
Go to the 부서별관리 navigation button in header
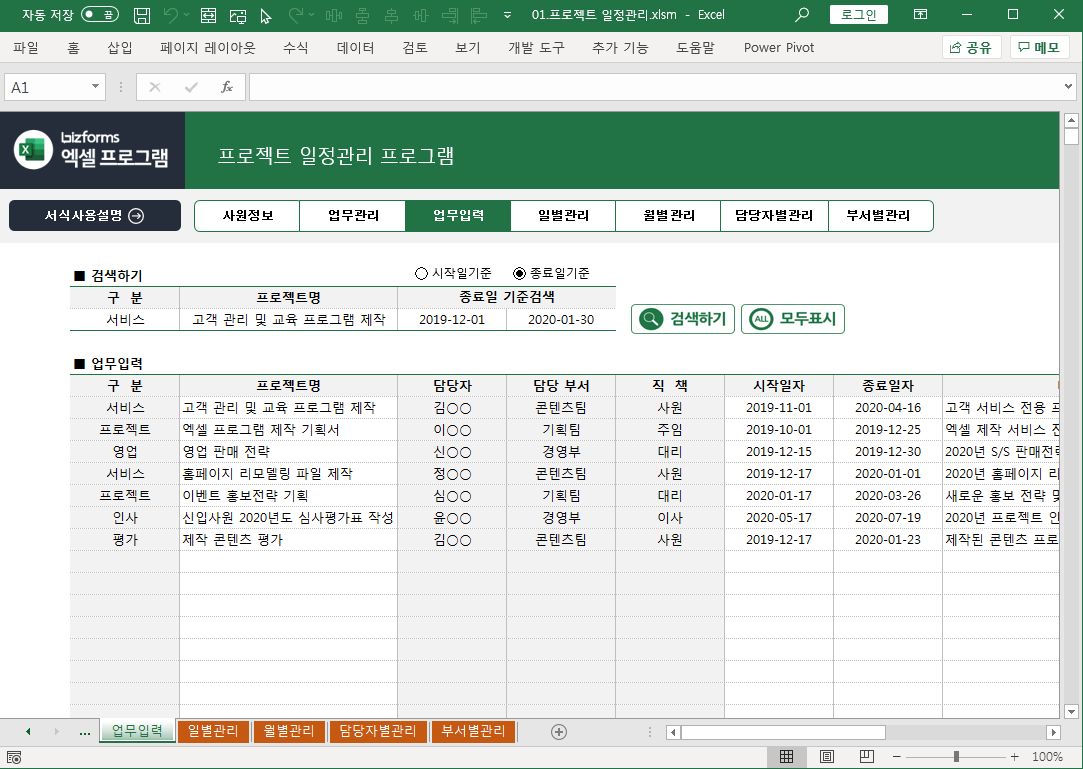point(879,216)
